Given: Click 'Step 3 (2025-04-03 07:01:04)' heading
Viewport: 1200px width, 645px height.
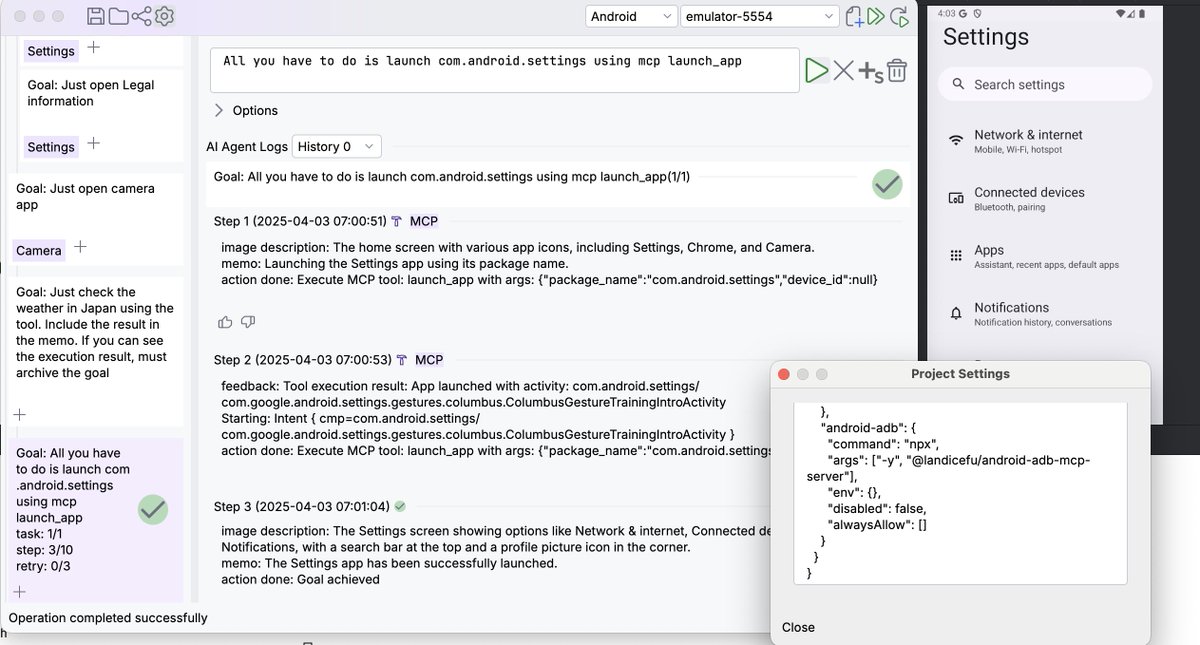Looking at the screenshot, I should tap(302, 506).
